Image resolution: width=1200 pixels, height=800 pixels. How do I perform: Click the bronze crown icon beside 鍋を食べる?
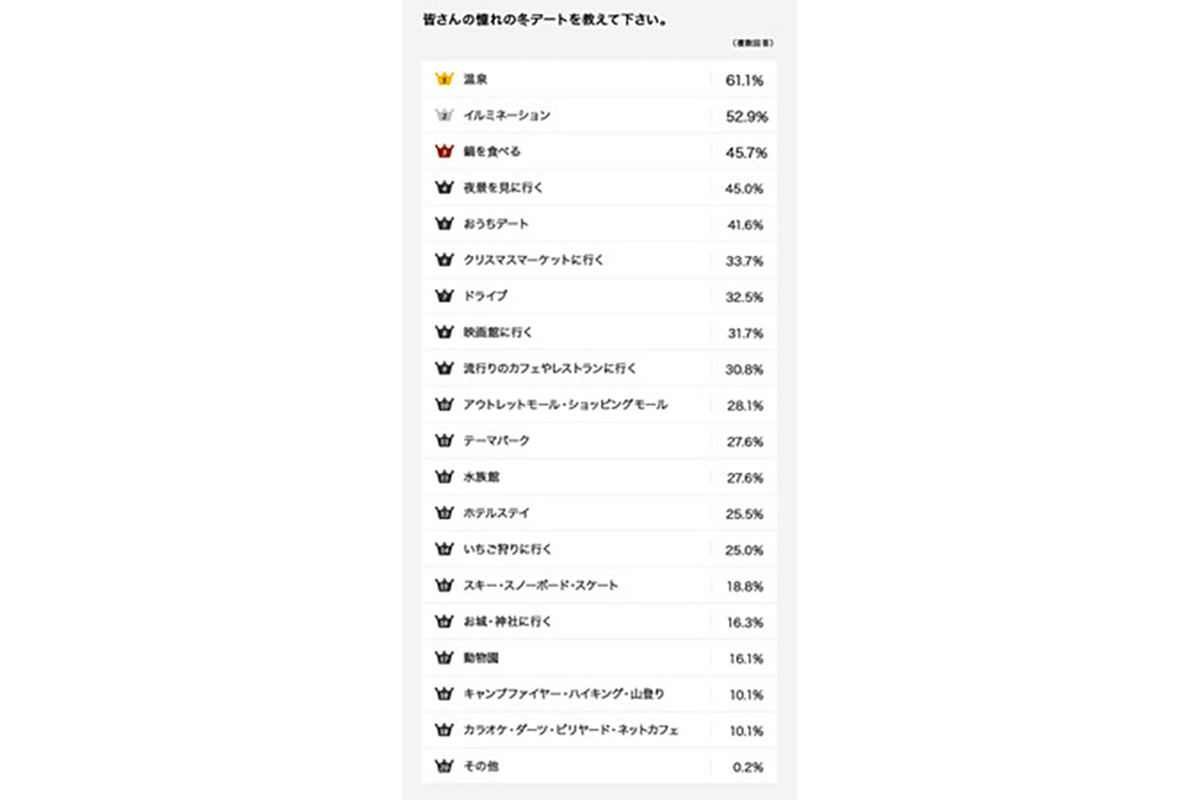coord(445,151)
